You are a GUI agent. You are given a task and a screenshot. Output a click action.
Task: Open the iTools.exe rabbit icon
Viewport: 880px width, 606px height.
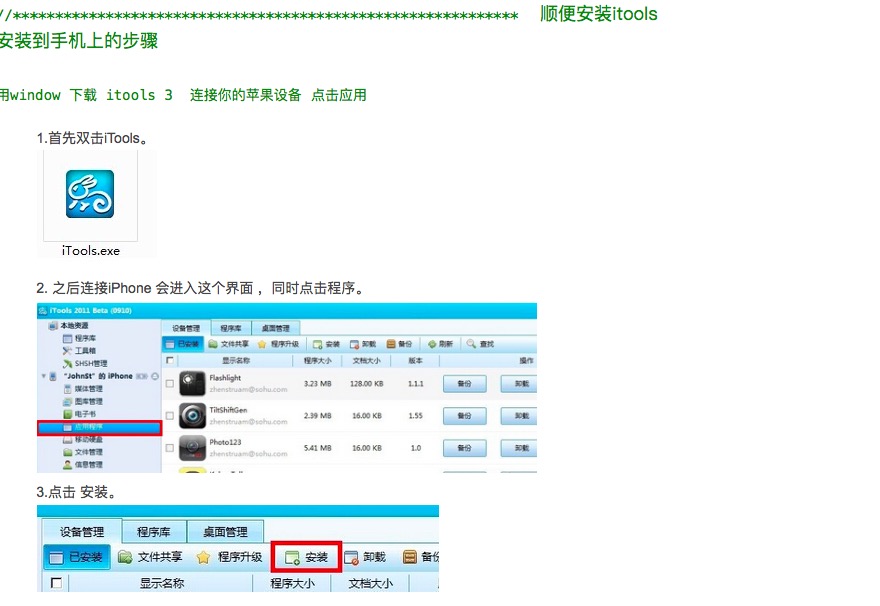(90, 194)
